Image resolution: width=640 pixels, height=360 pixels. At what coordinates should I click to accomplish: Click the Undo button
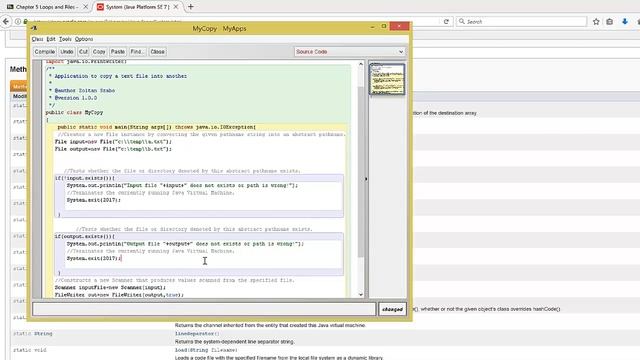(x=67, y=52)
